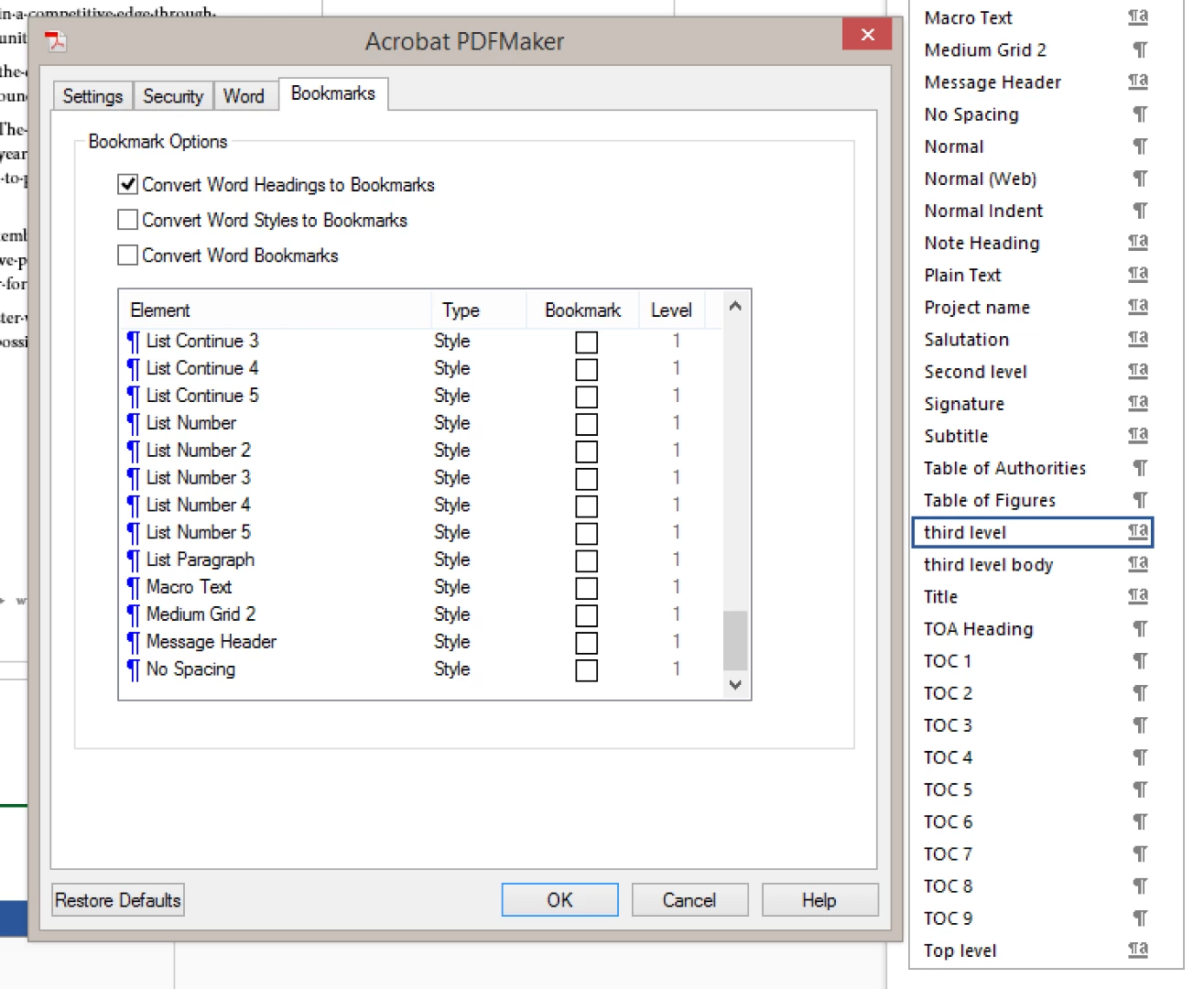Enable Convert Word Styles to Bookmarks
Screen dimensions: 1204x989
[x=128, y=220]
